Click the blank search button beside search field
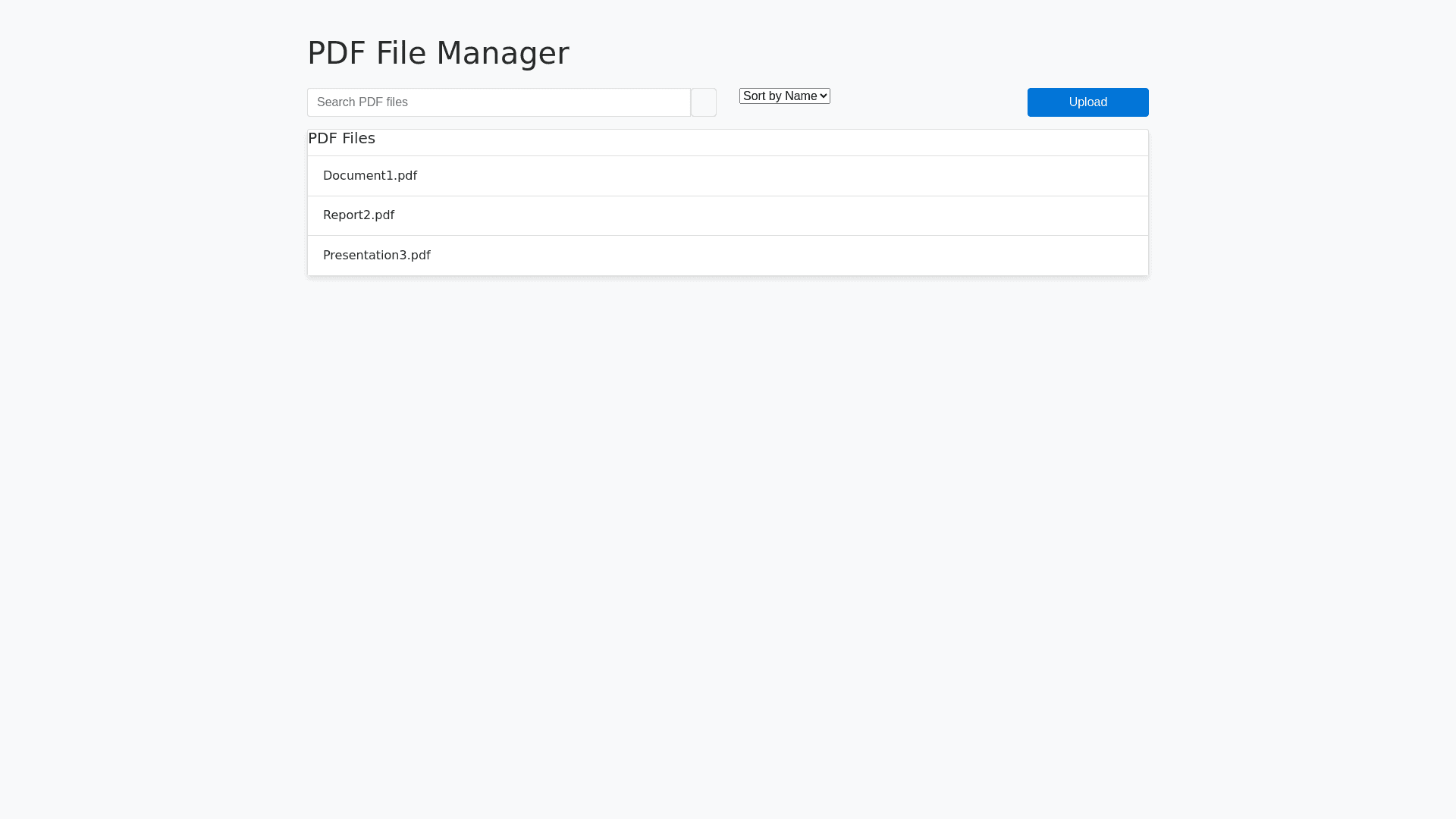 (x=703, y=102)
